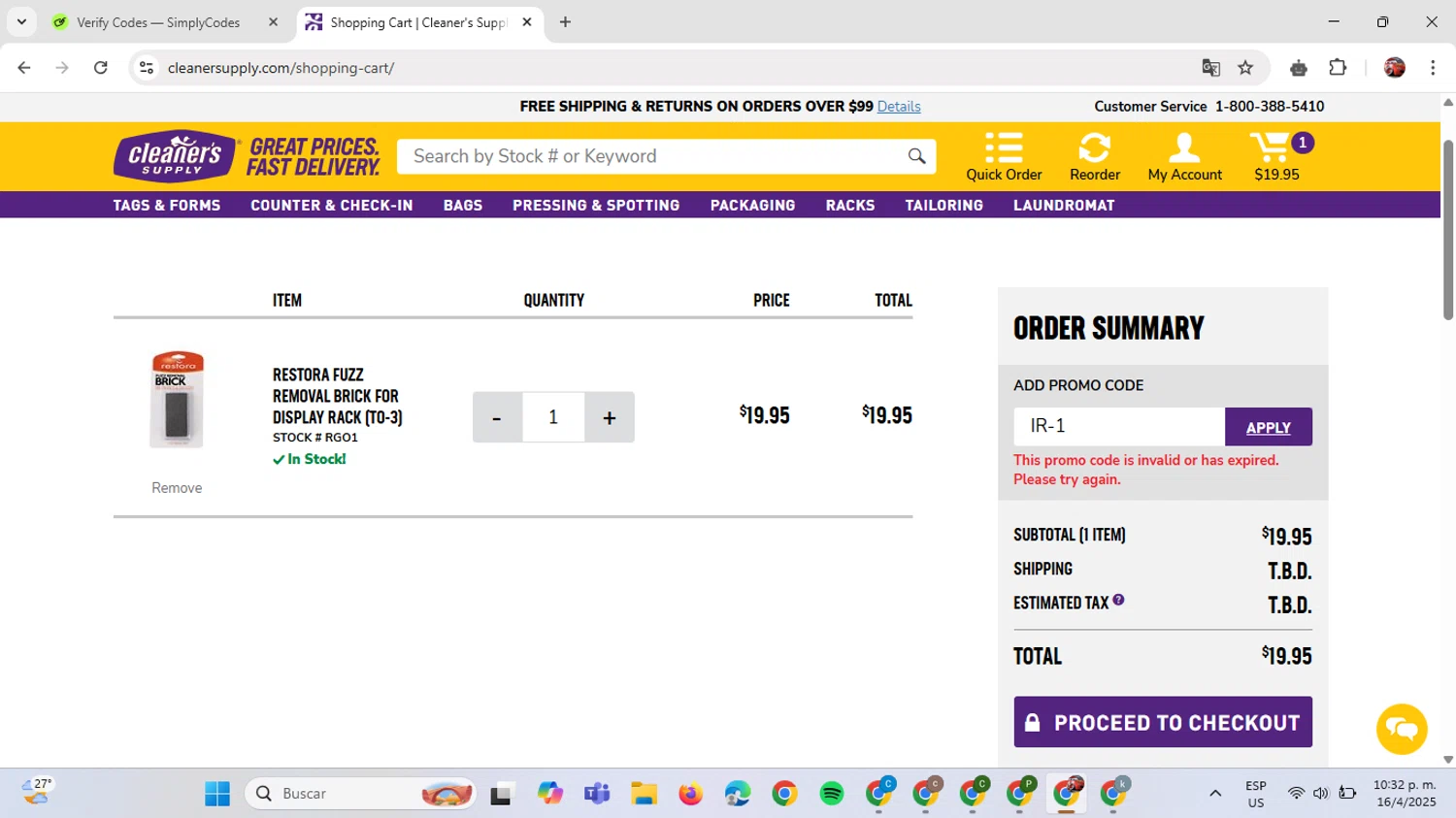
Task: Click the Cleaner's Supply logo
Action: [x=176, y=155]
